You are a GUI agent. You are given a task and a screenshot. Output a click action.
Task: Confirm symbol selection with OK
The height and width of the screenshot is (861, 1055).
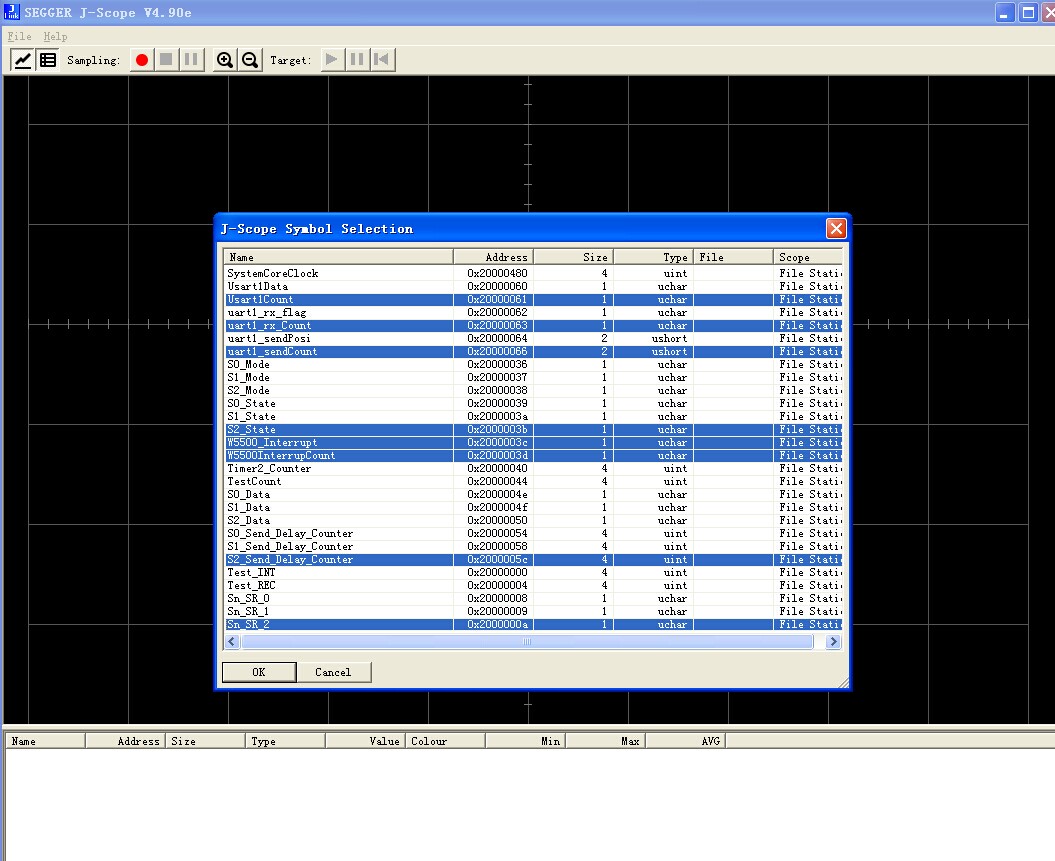[259, 672]
